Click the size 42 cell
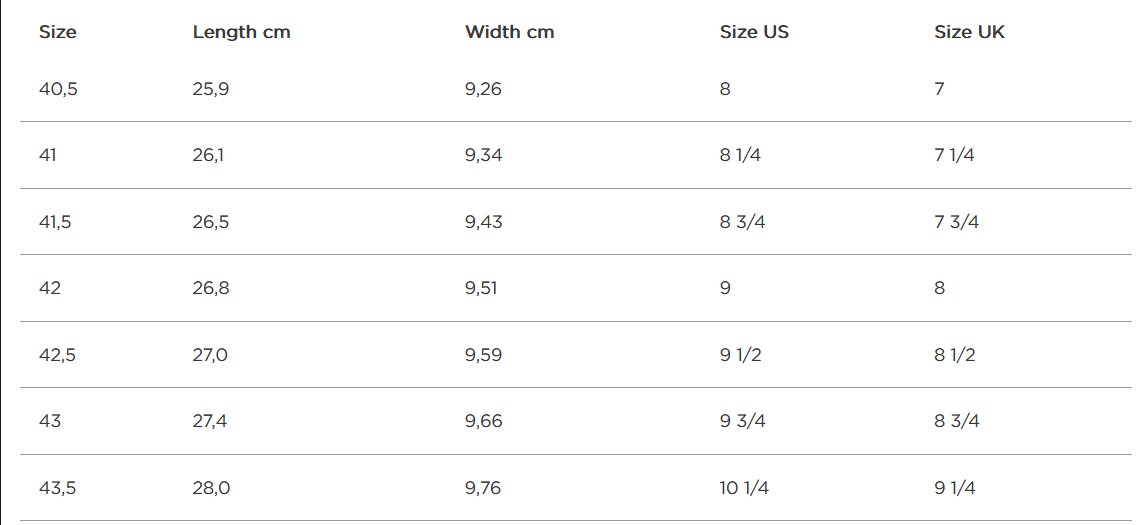Image resolution: width=1148 pixels, height=525 pixels. (50, 288)
